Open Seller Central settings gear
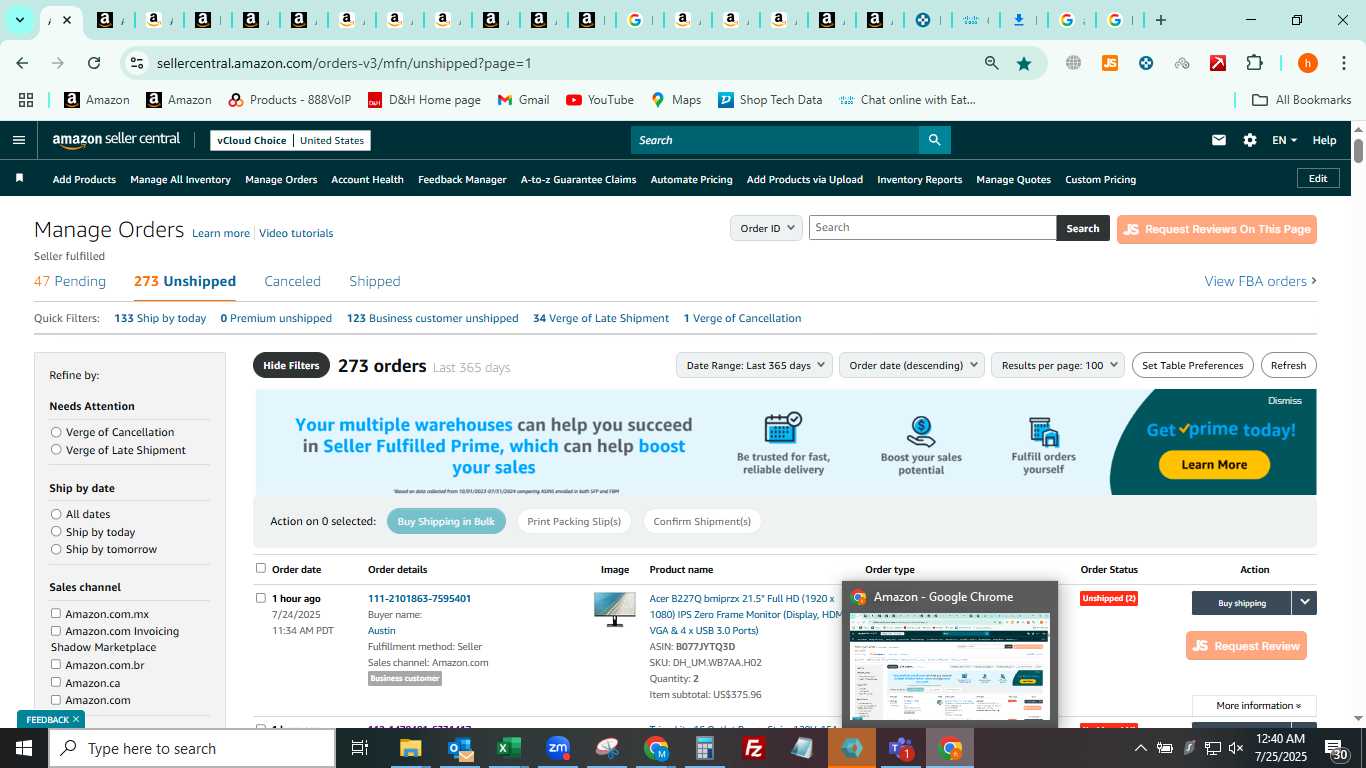1366x768 pixels. (1249, 140)
